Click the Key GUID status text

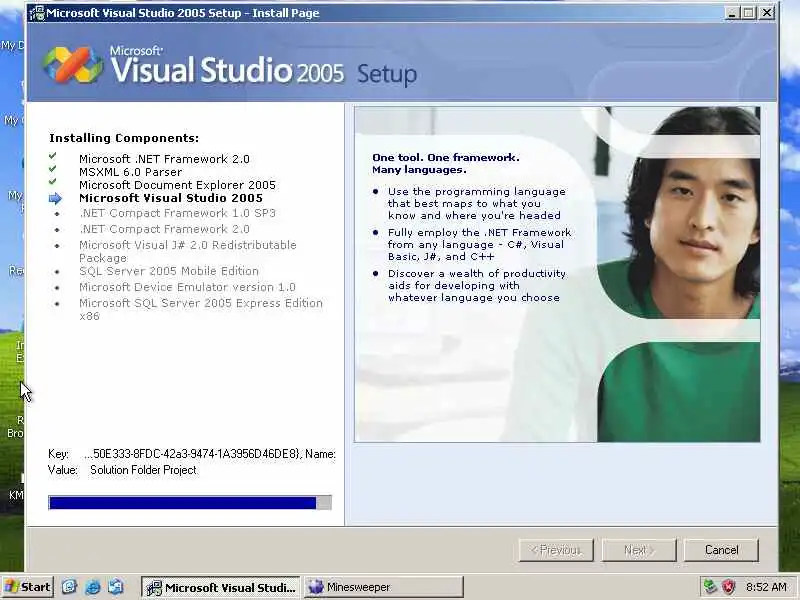209,454
